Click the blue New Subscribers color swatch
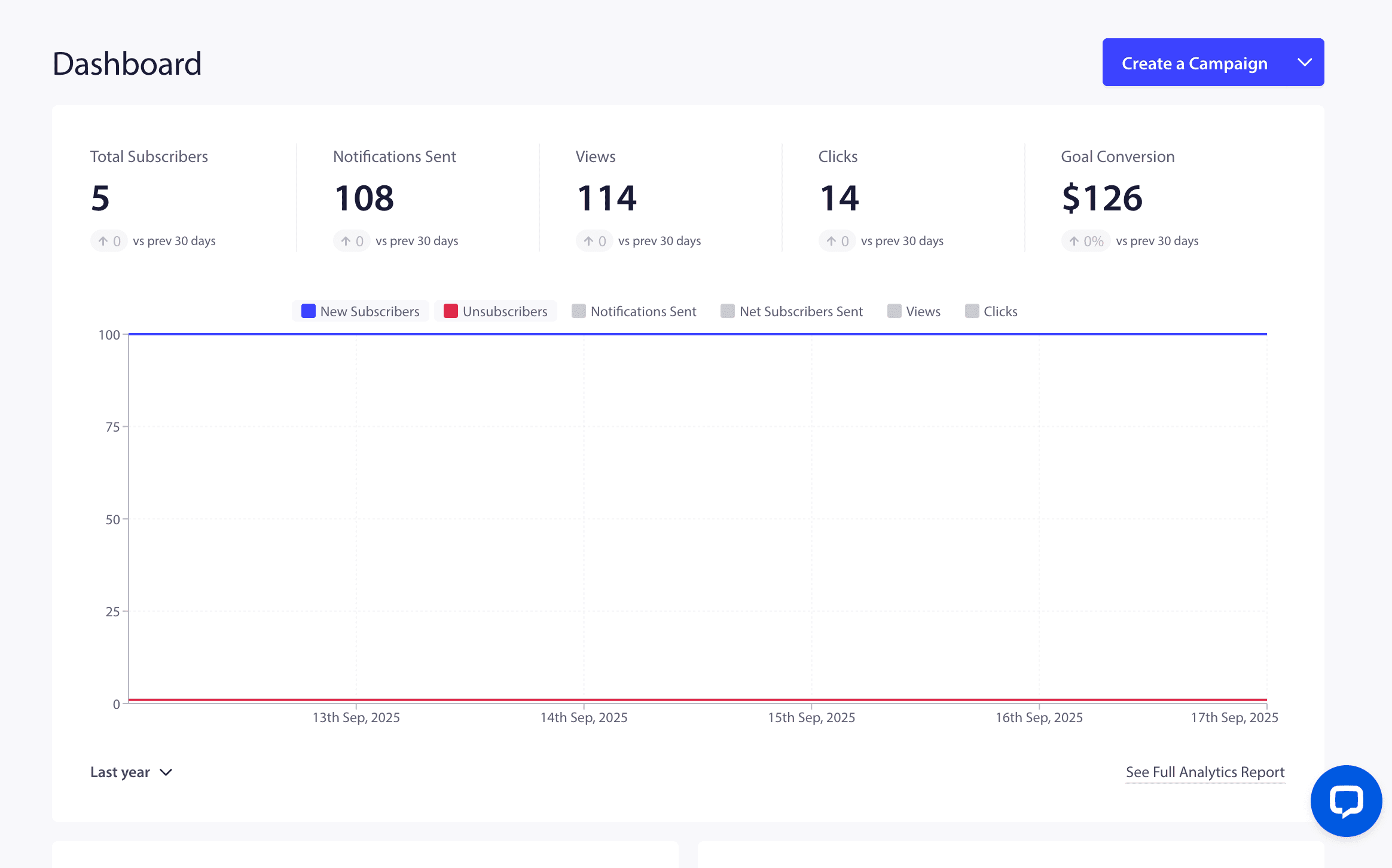 click(309, 311)
